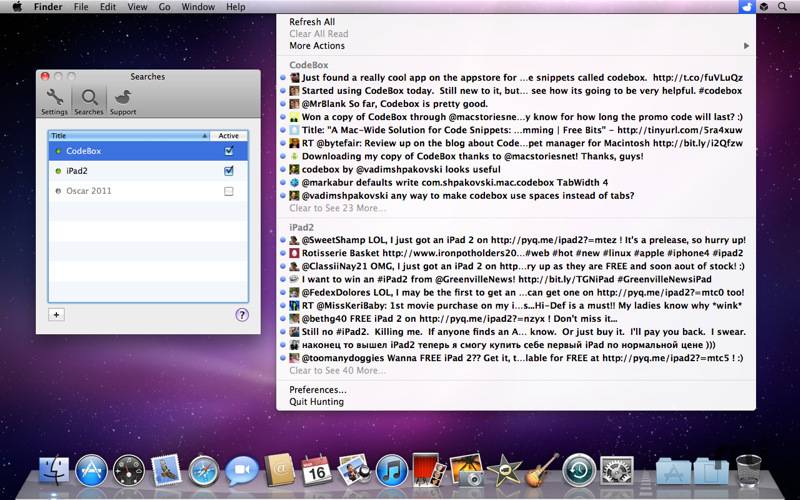Open the Window menu

click(198, 7)
